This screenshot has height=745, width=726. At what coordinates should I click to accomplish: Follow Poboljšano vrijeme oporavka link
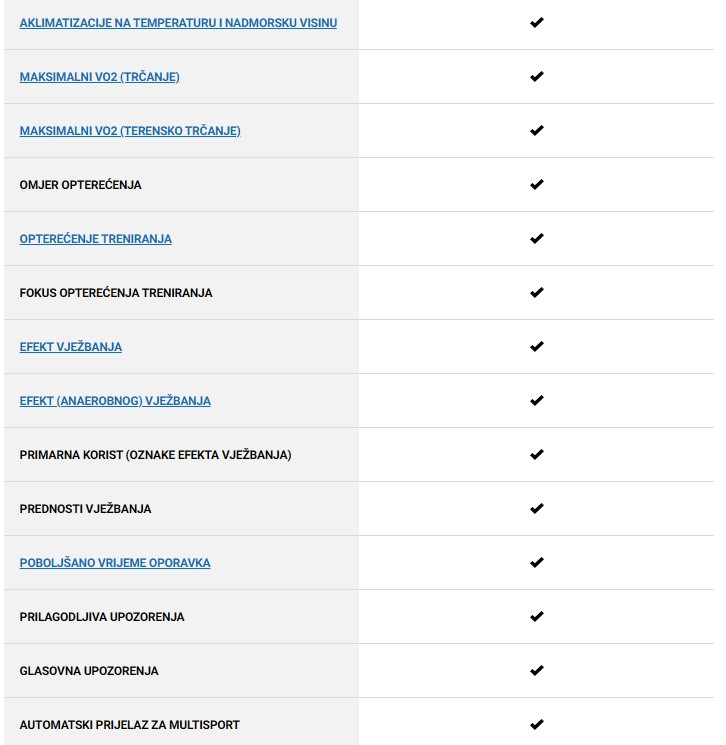[x=115, y=563]
